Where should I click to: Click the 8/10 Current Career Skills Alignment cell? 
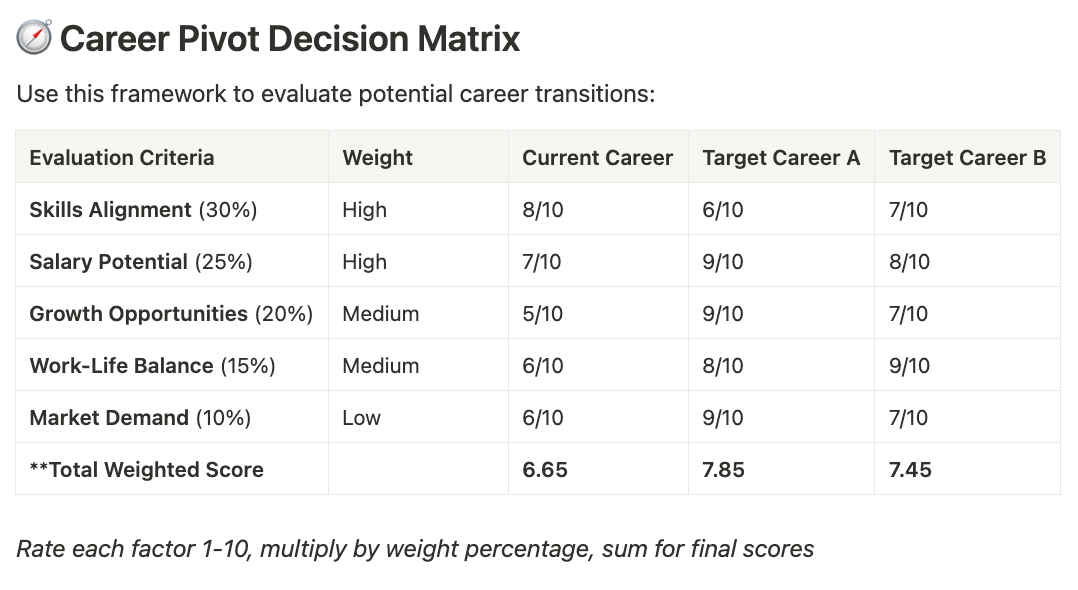[542, 210]
